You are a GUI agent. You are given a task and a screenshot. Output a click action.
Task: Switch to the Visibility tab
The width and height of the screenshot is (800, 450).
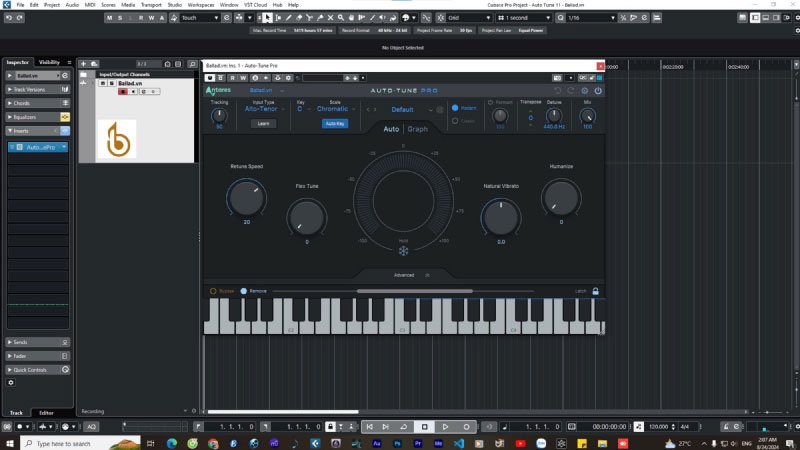(49, 62)
